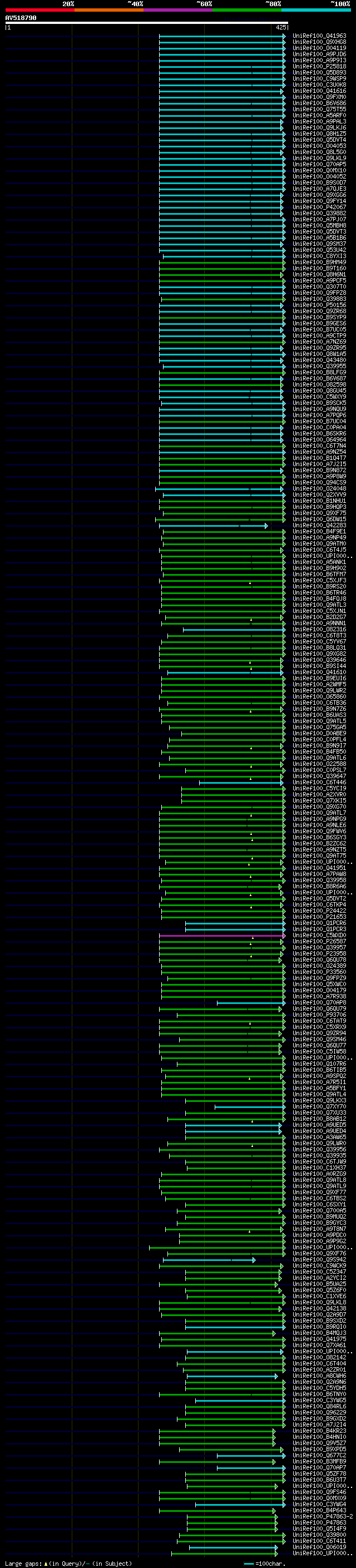
Task: Select the UniRef100_Q9FXM0 label
Action: [319, 97]
